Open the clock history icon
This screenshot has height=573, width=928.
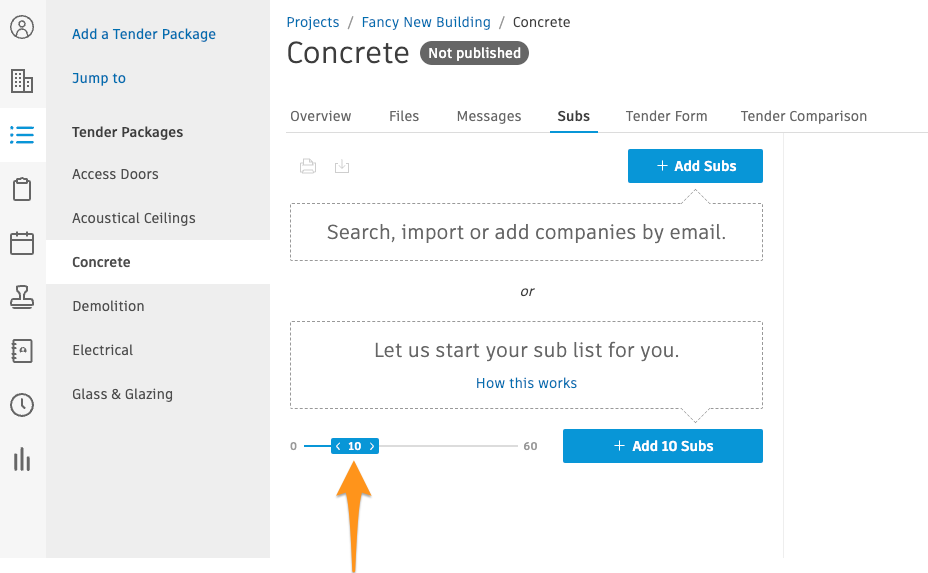coord(22,405)
